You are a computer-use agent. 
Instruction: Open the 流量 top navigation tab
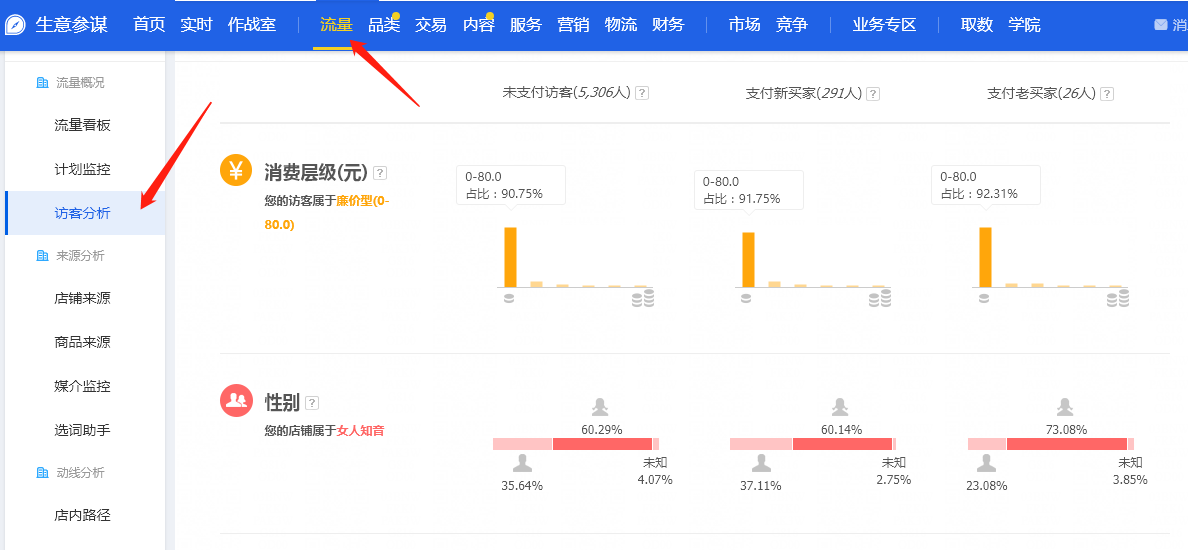click(x=336, y=25)
